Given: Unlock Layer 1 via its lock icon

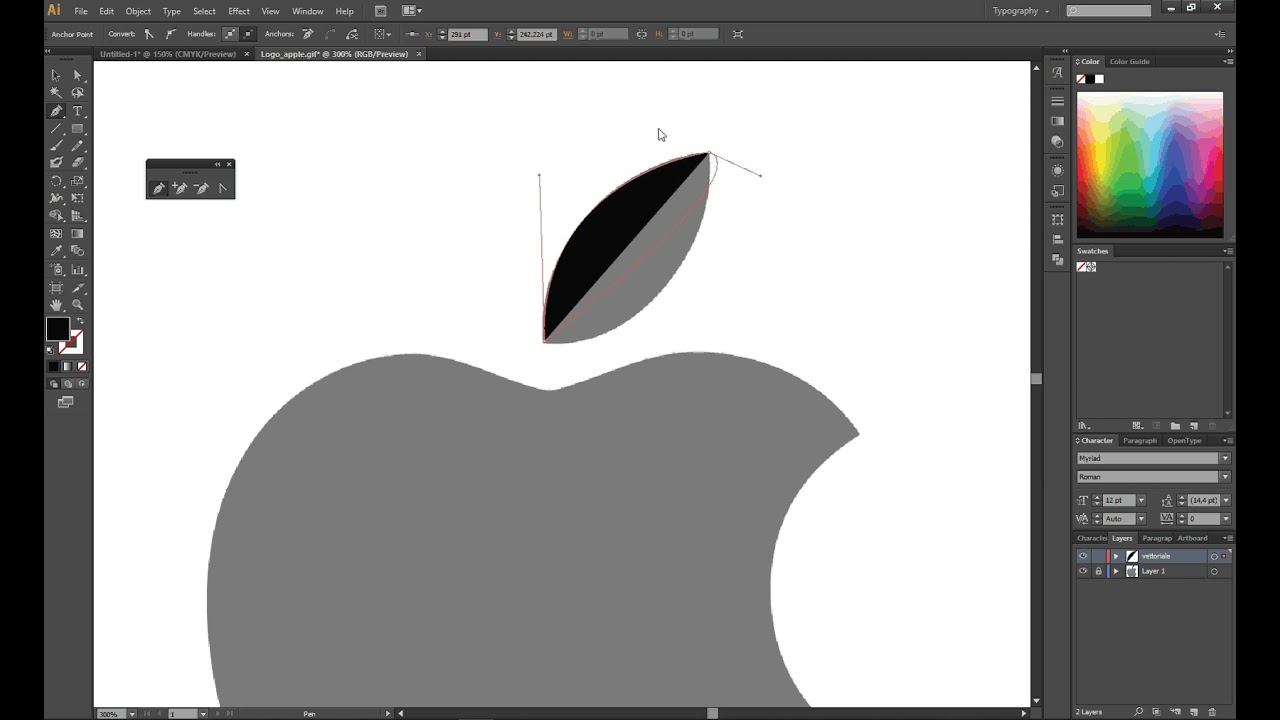Looking at the screenshot, I should tap(1098, 571).
